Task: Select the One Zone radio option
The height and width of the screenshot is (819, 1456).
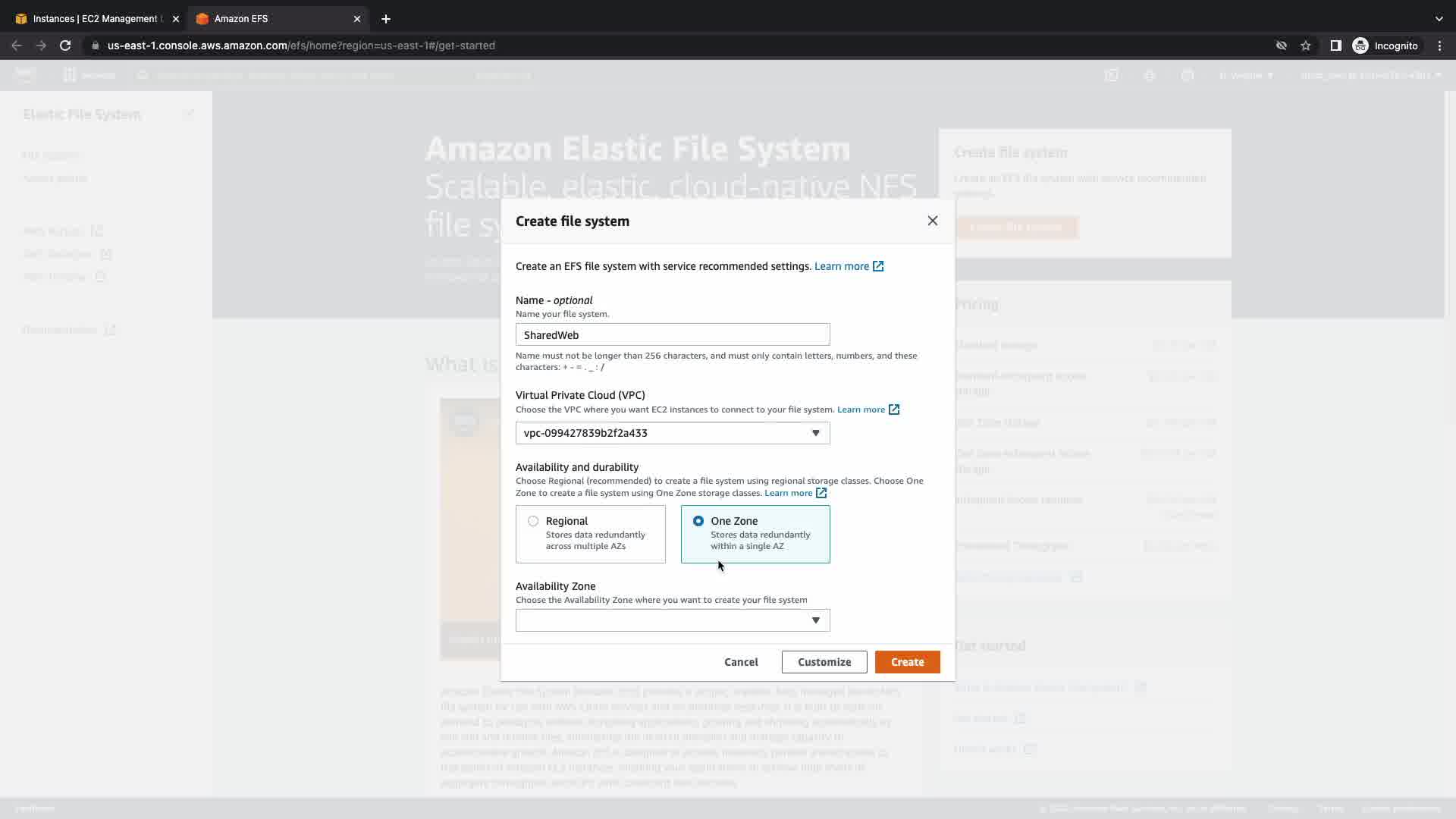Action: click(x=698, y=521)
